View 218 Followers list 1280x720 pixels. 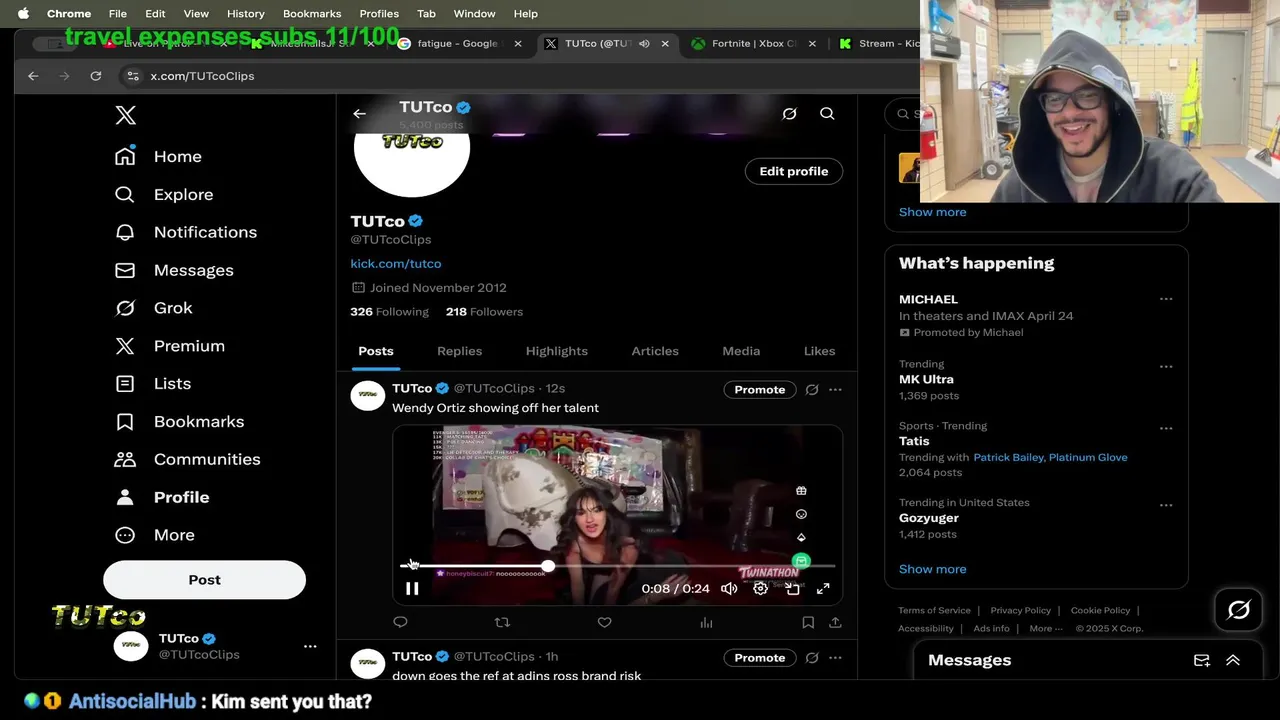pos(484,312)
